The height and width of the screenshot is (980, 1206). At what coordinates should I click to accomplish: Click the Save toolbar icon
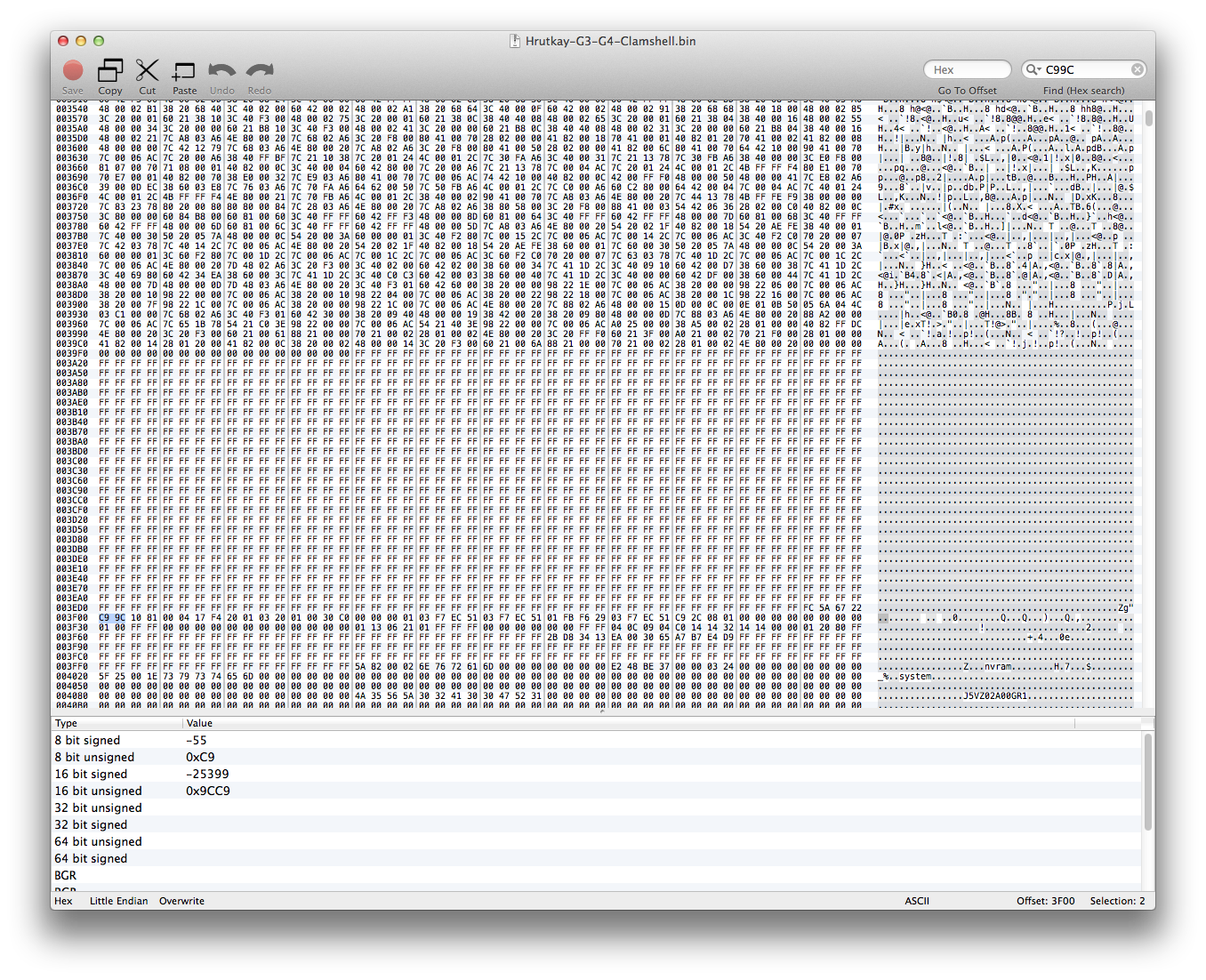(x=72, y=71)
